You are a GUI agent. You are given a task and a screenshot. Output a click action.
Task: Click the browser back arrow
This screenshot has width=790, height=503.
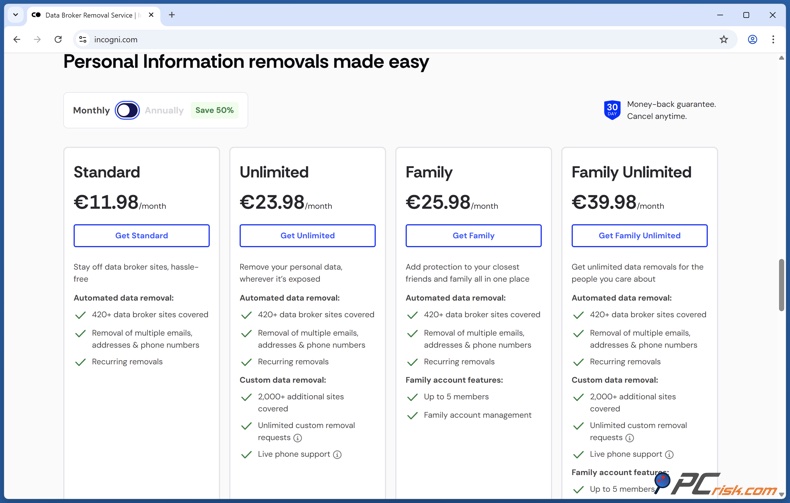coord(17,40)
